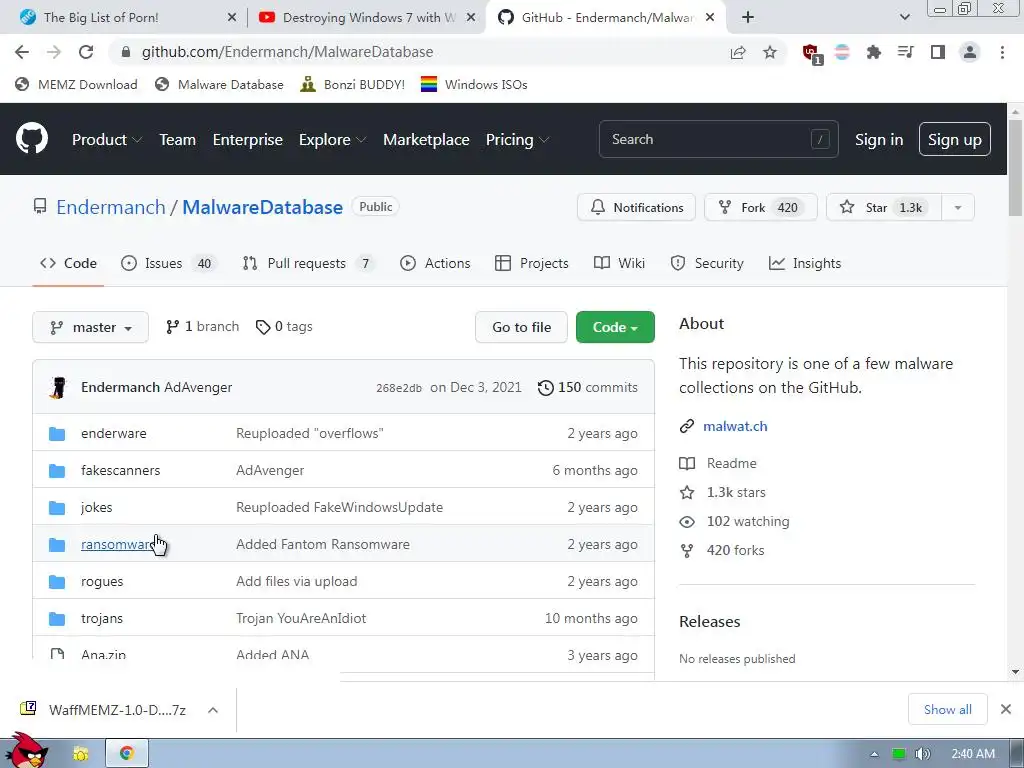Close the downloads bar with X

[x=1006, y=709]
